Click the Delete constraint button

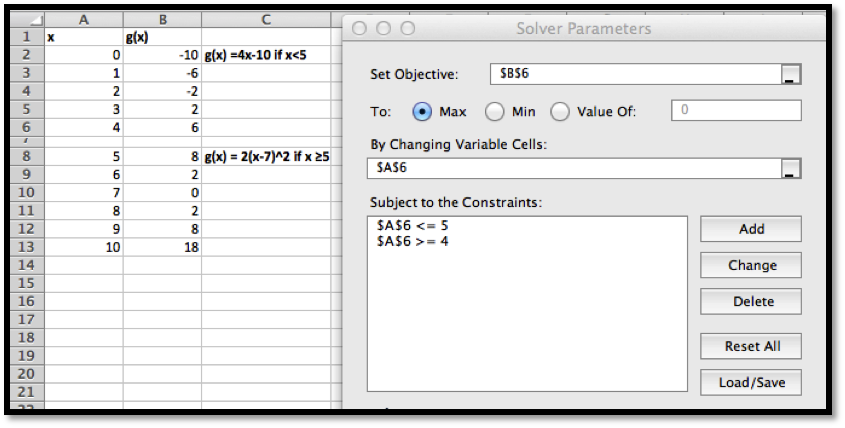tap(751, 301)
